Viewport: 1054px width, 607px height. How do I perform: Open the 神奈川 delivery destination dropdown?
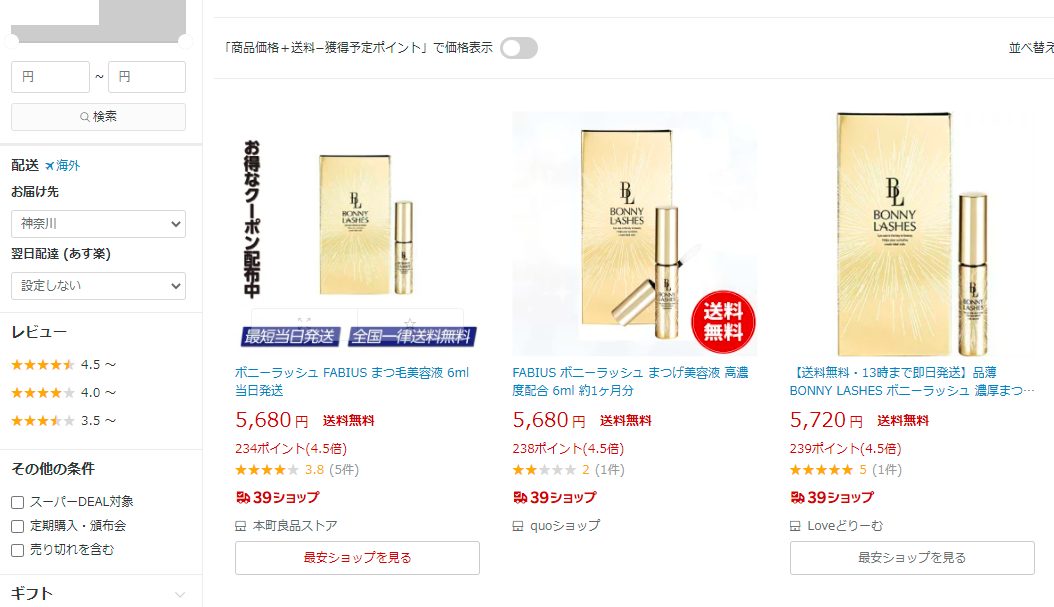(98, 224)
